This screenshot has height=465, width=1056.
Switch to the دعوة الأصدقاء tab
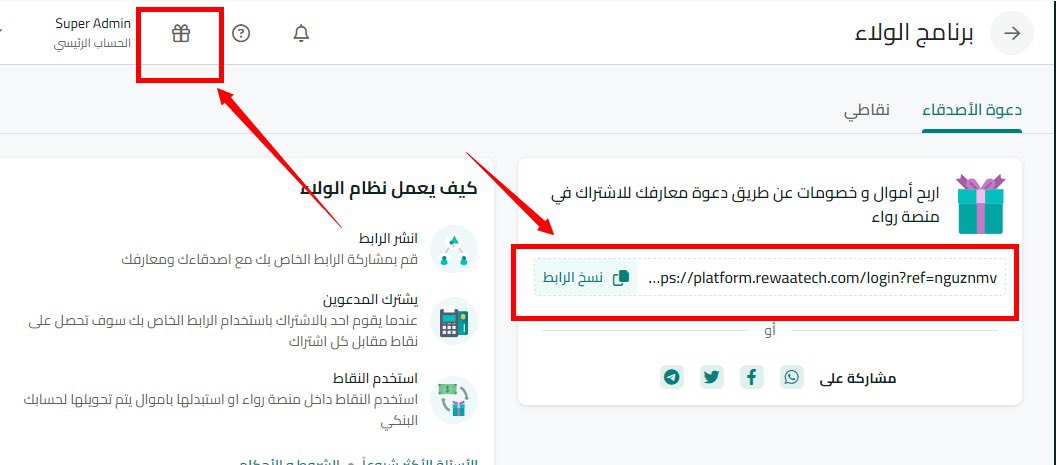pos(972,111)
